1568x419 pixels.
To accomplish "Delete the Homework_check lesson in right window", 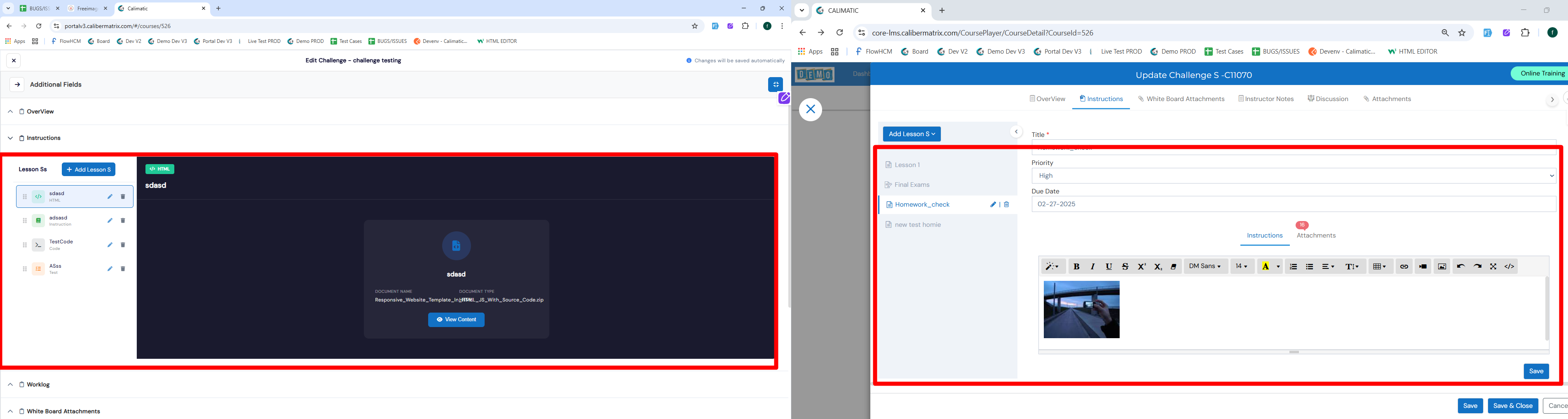I will coord(1006,205).
